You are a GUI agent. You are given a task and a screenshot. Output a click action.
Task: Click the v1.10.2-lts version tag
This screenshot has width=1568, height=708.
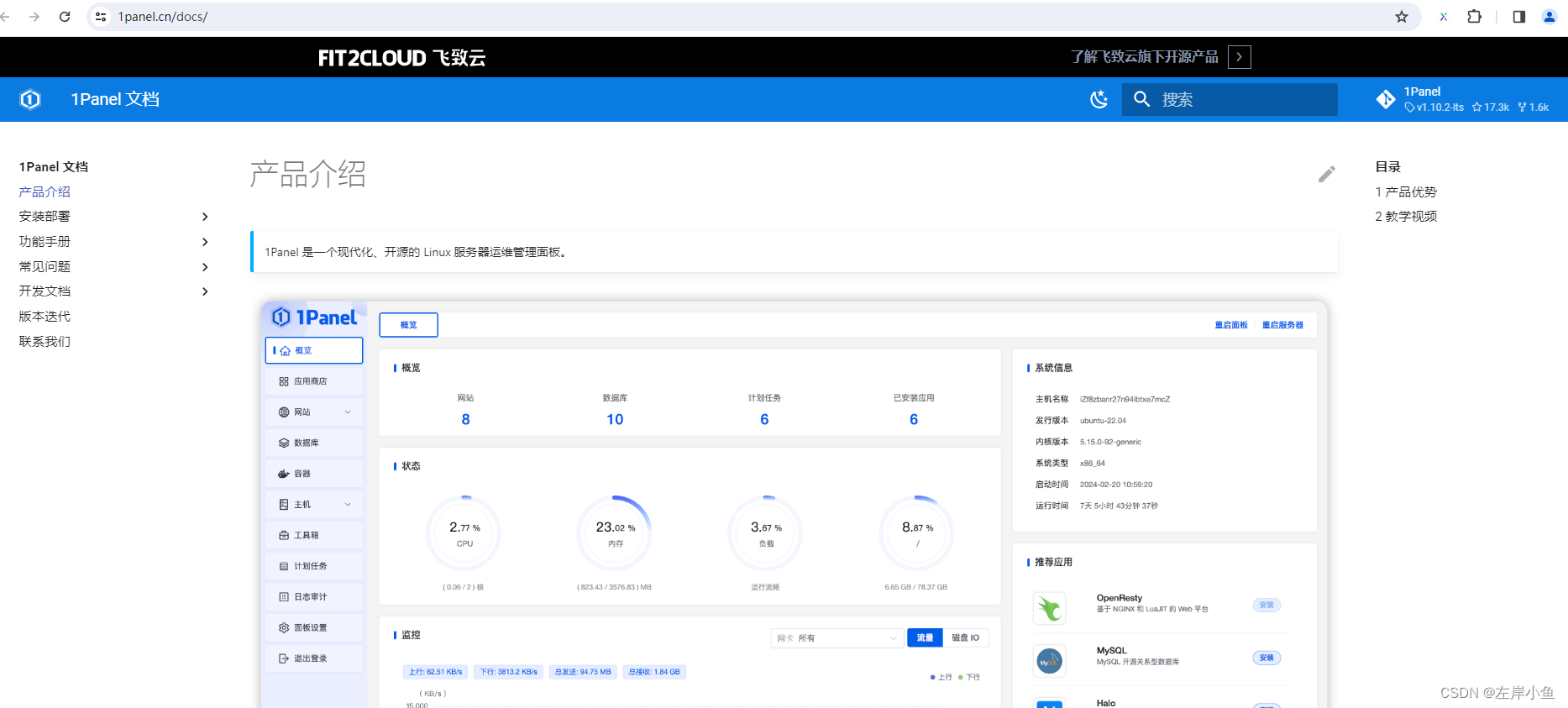tap(1434, 108)
